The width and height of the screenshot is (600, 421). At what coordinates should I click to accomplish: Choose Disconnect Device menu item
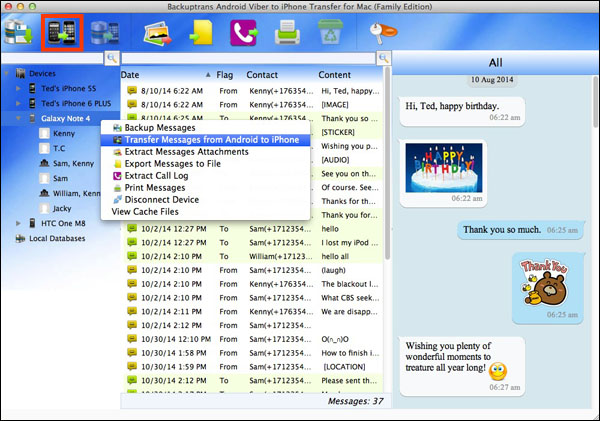pyautogui.click(x=205, y=199)
